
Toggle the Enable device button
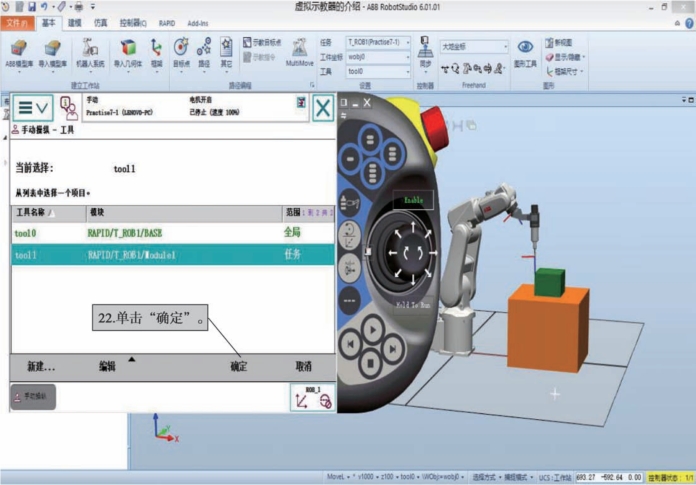pyautogui.click(x=414, y=200)
